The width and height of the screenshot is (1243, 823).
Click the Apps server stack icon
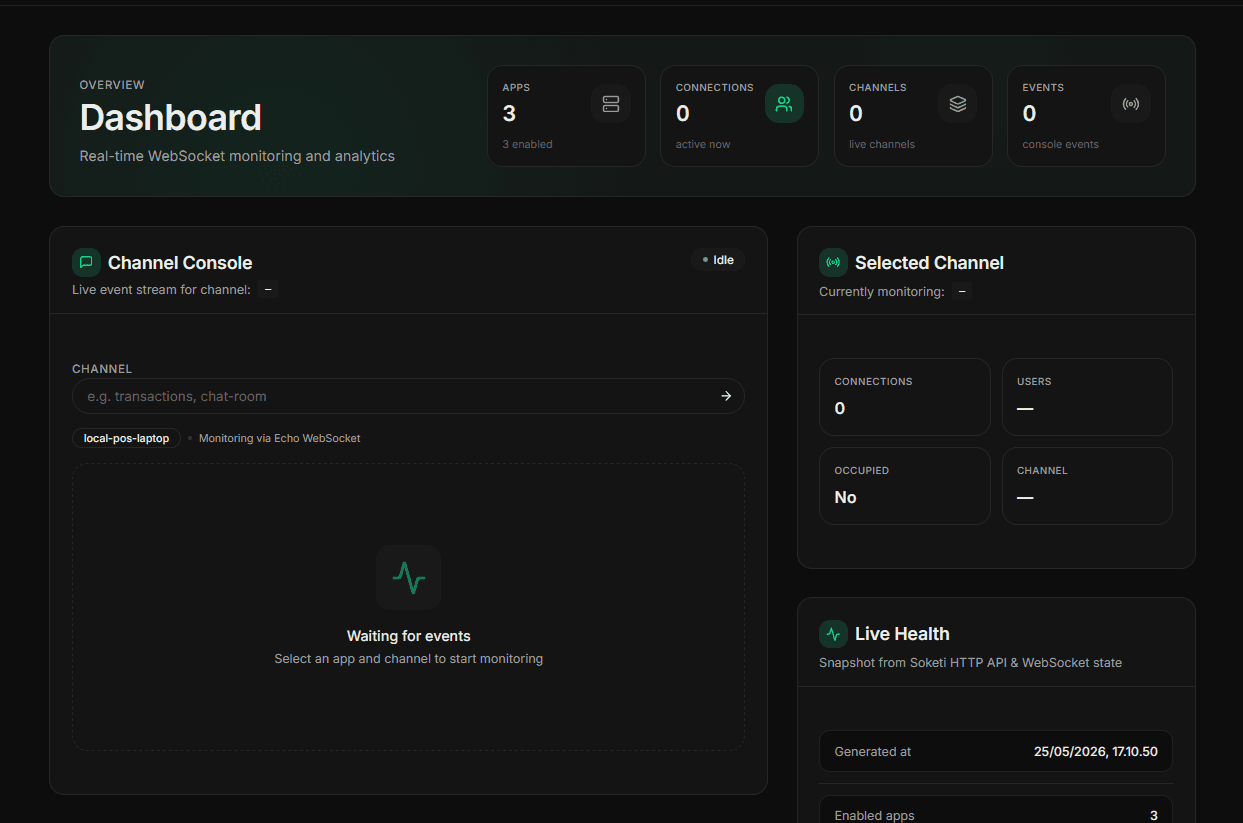pos(611,104)
